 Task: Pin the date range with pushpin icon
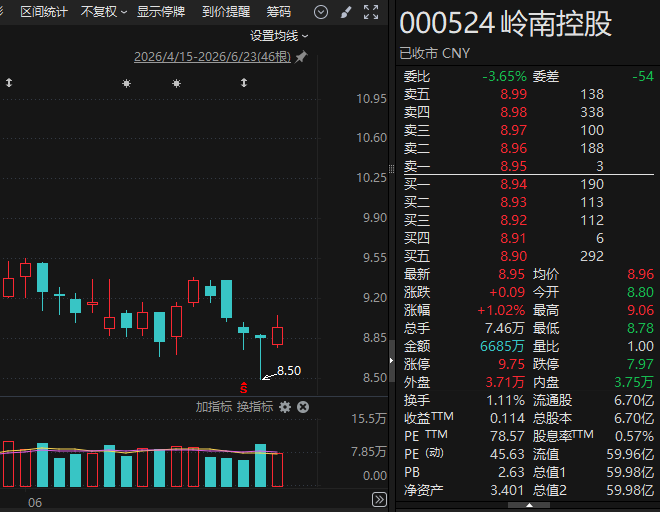click(301, 56)
